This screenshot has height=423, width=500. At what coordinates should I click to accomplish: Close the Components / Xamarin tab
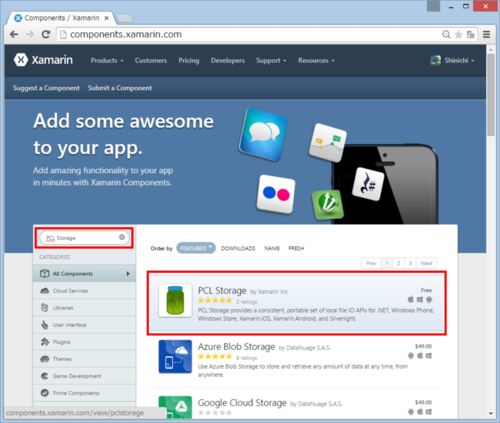click(x=107, y=18)
